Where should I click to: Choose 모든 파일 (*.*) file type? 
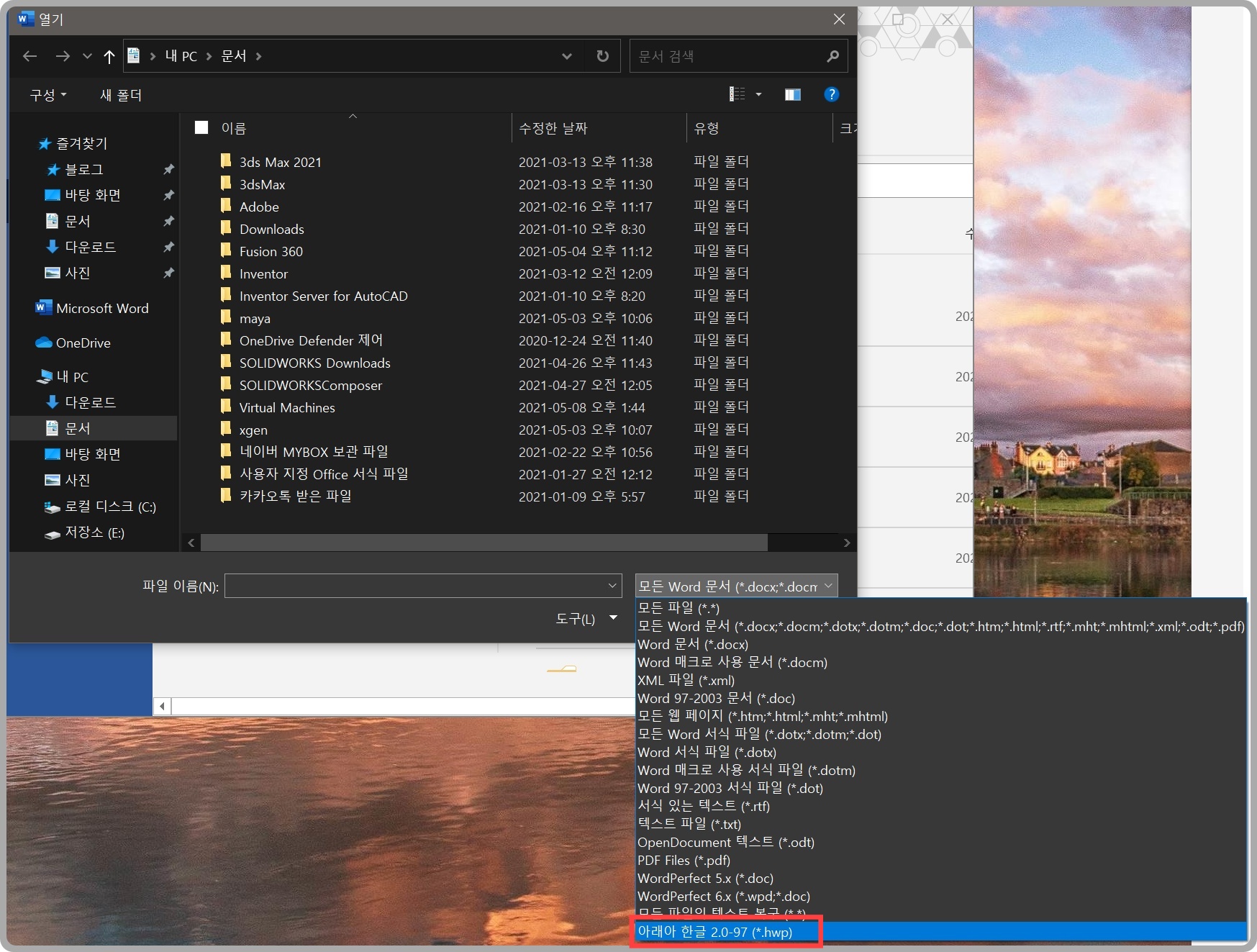click(x=679, y=608)
